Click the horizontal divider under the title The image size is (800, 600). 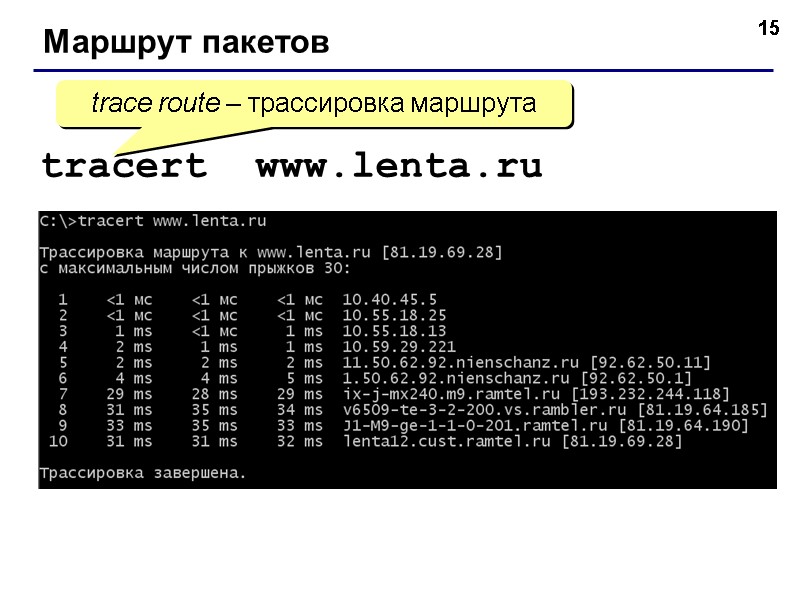pyautogui.click(x=400, y=68)
